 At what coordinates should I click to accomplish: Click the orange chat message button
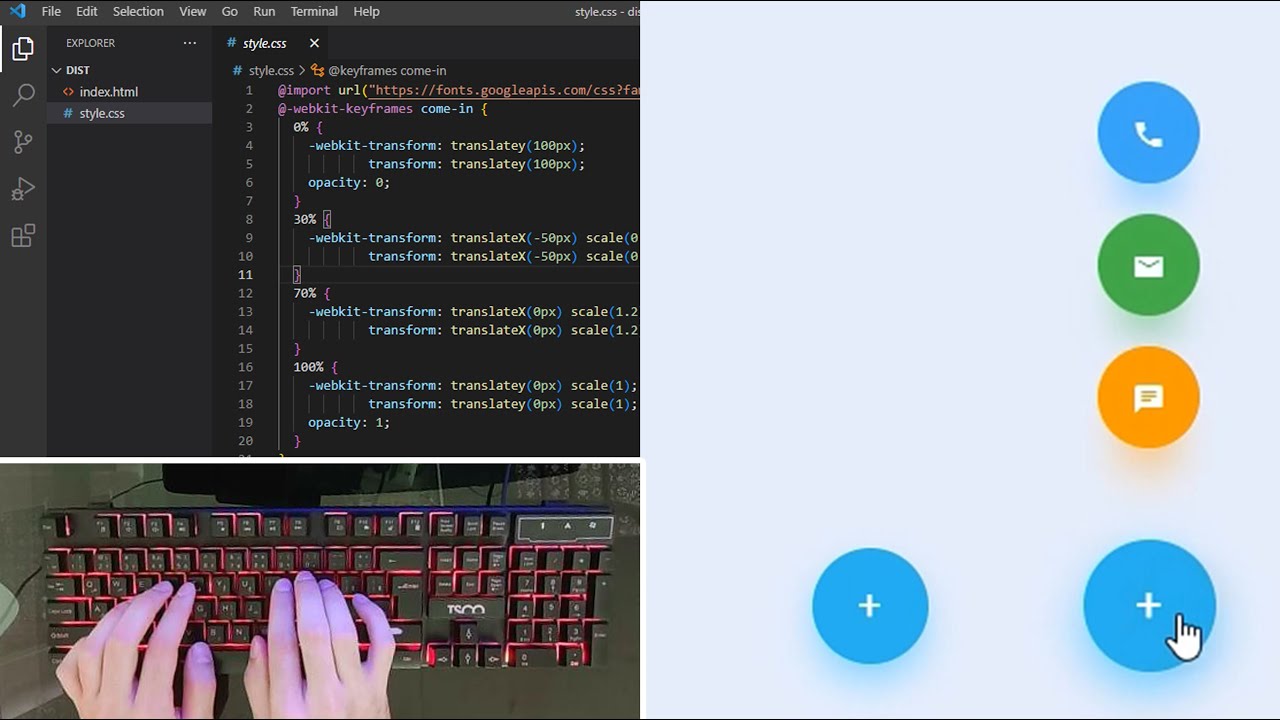(1148, 397)
